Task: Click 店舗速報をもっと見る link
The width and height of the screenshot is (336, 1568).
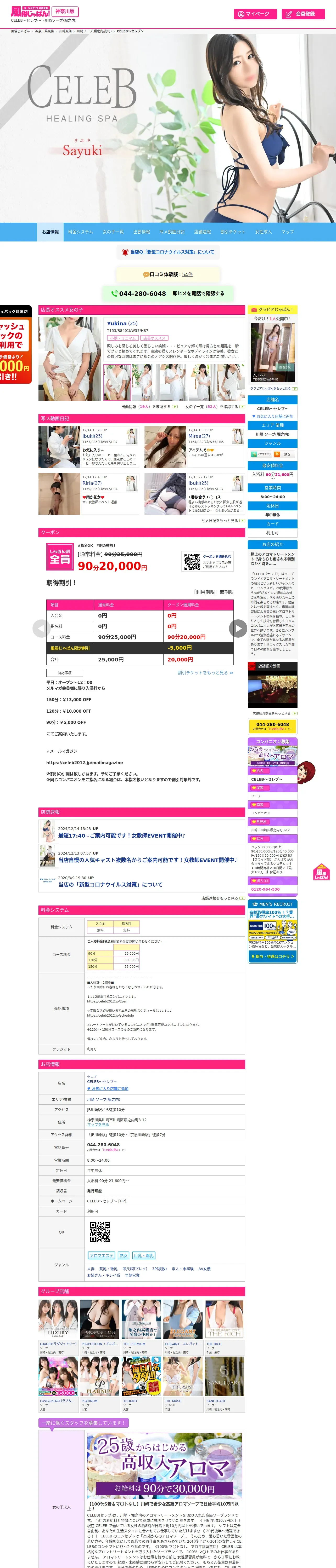Action: tap(223, 898)
